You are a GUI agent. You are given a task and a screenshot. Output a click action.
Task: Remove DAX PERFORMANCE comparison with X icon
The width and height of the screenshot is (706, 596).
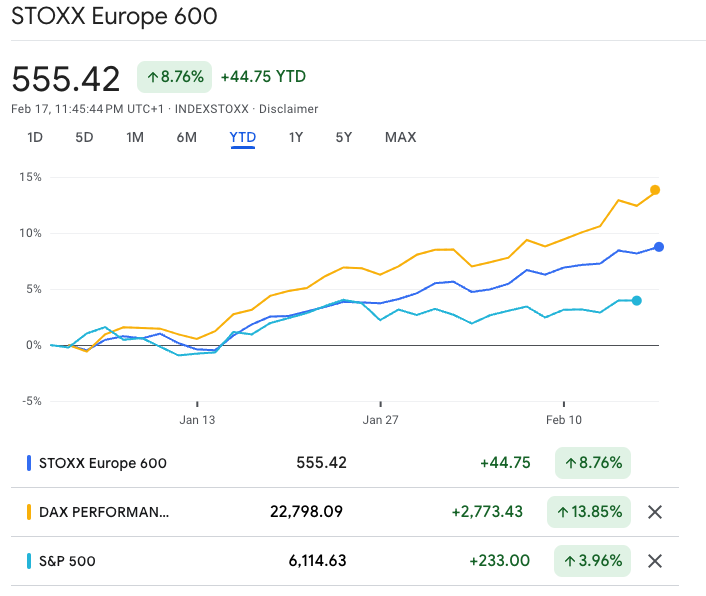point(655,512)
